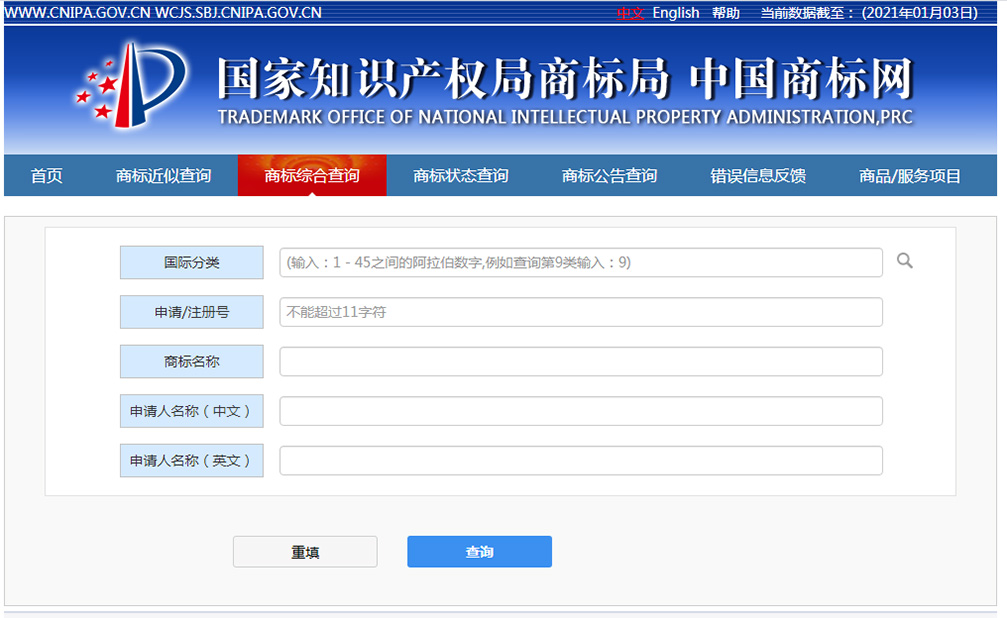This screenshot has height=618, width=1007.
Task: Open the 商标公告查询 tab
Action: tap(609, 175)
